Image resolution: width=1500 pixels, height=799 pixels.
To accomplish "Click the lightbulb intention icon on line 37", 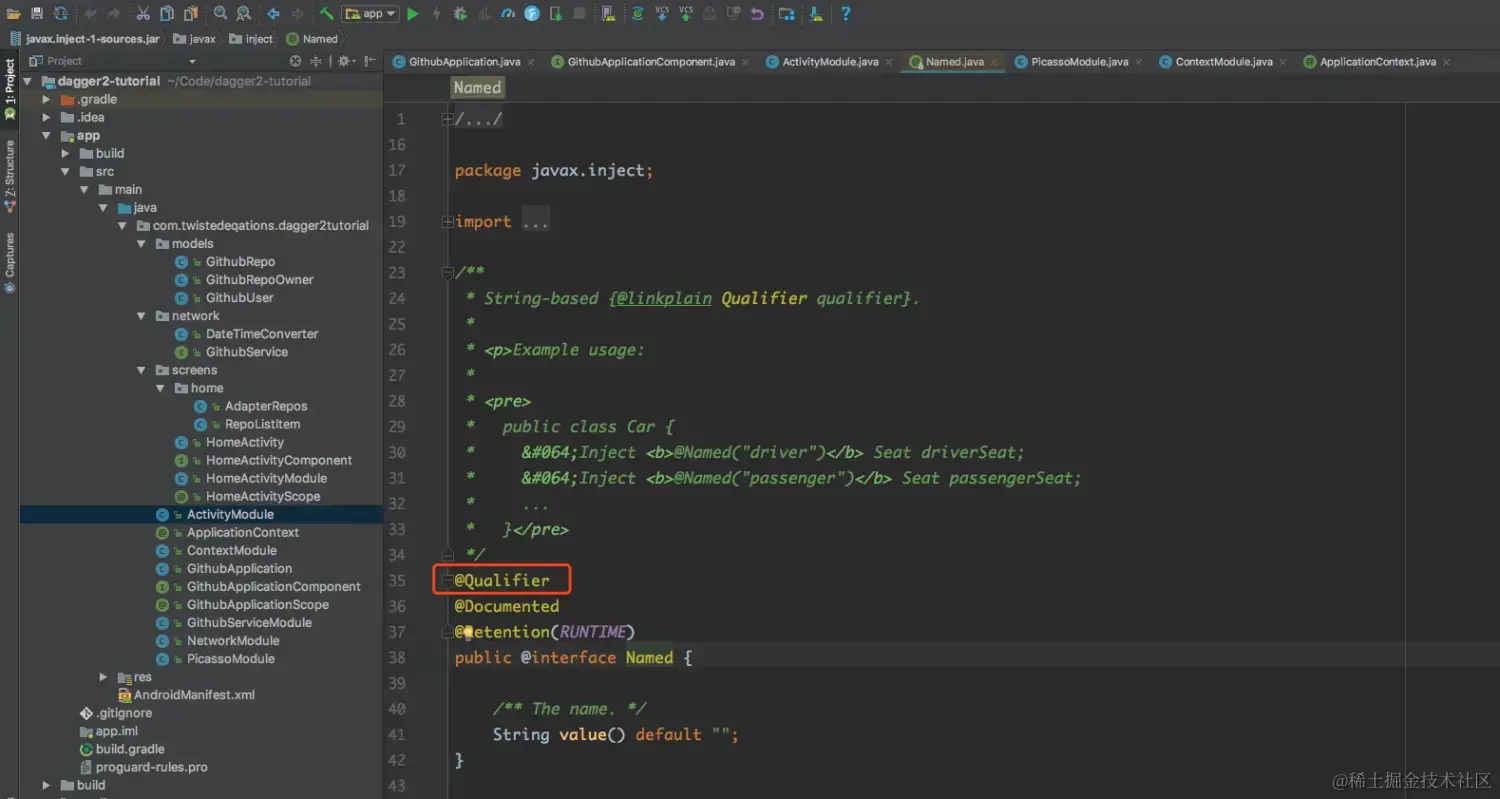I will point(467,632).
